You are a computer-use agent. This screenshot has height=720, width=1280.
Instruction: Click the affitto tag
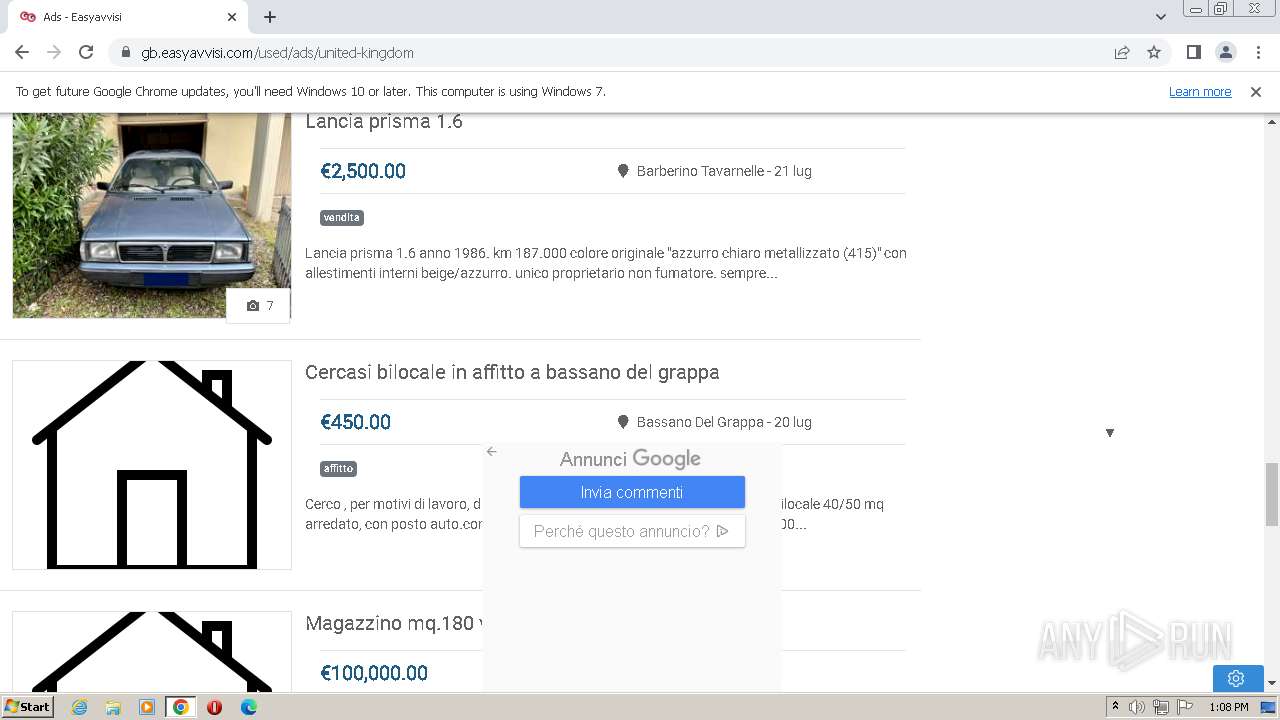pyautogui.click(x=339, y=468)
